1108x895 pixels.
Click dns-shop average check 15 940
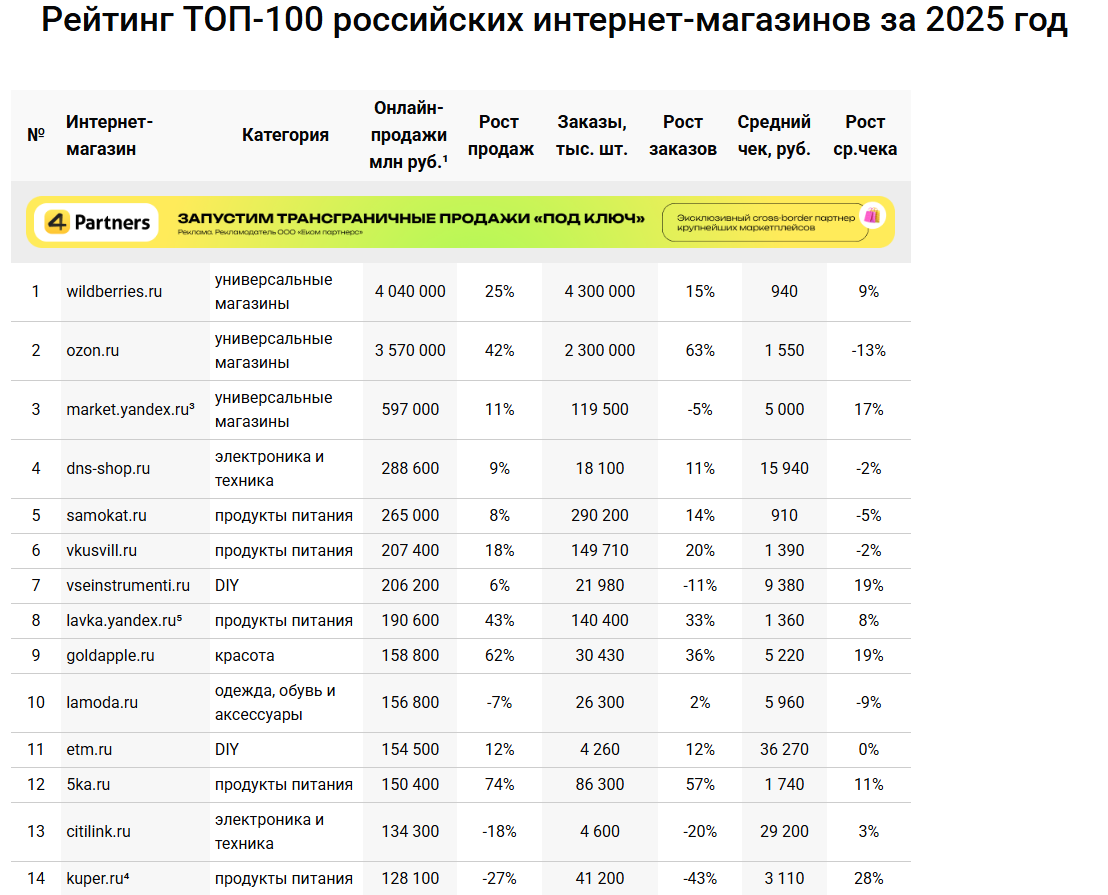point(784,468)
